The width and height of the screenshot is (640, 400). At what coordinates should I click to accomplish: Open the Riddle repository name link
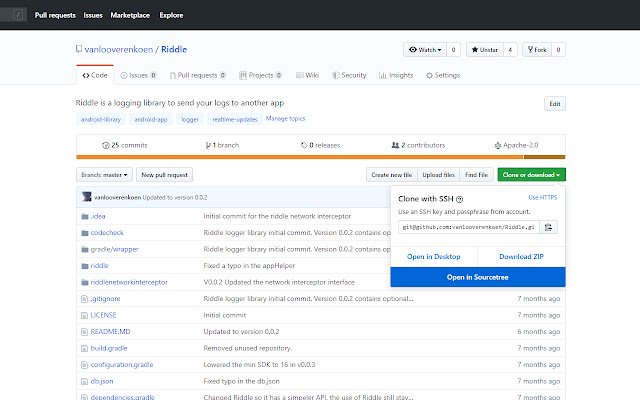pyautogui.click(x=174, y=49)
